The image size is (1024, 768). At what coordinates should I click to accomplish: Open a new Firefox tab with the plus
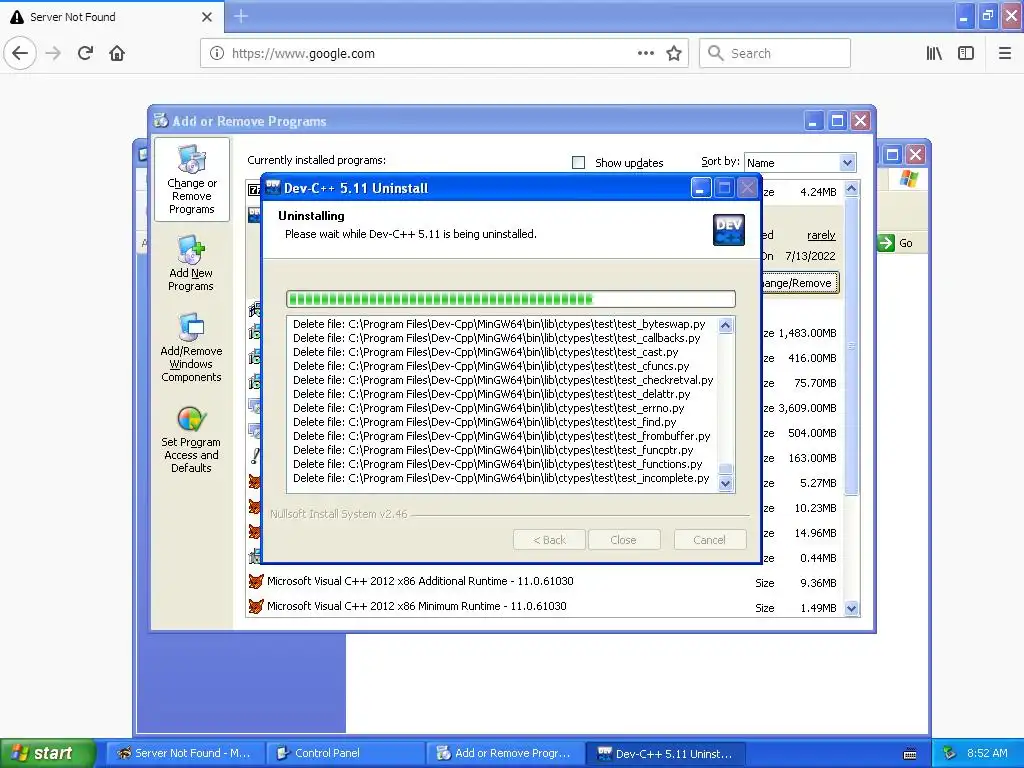coord(241,16)
